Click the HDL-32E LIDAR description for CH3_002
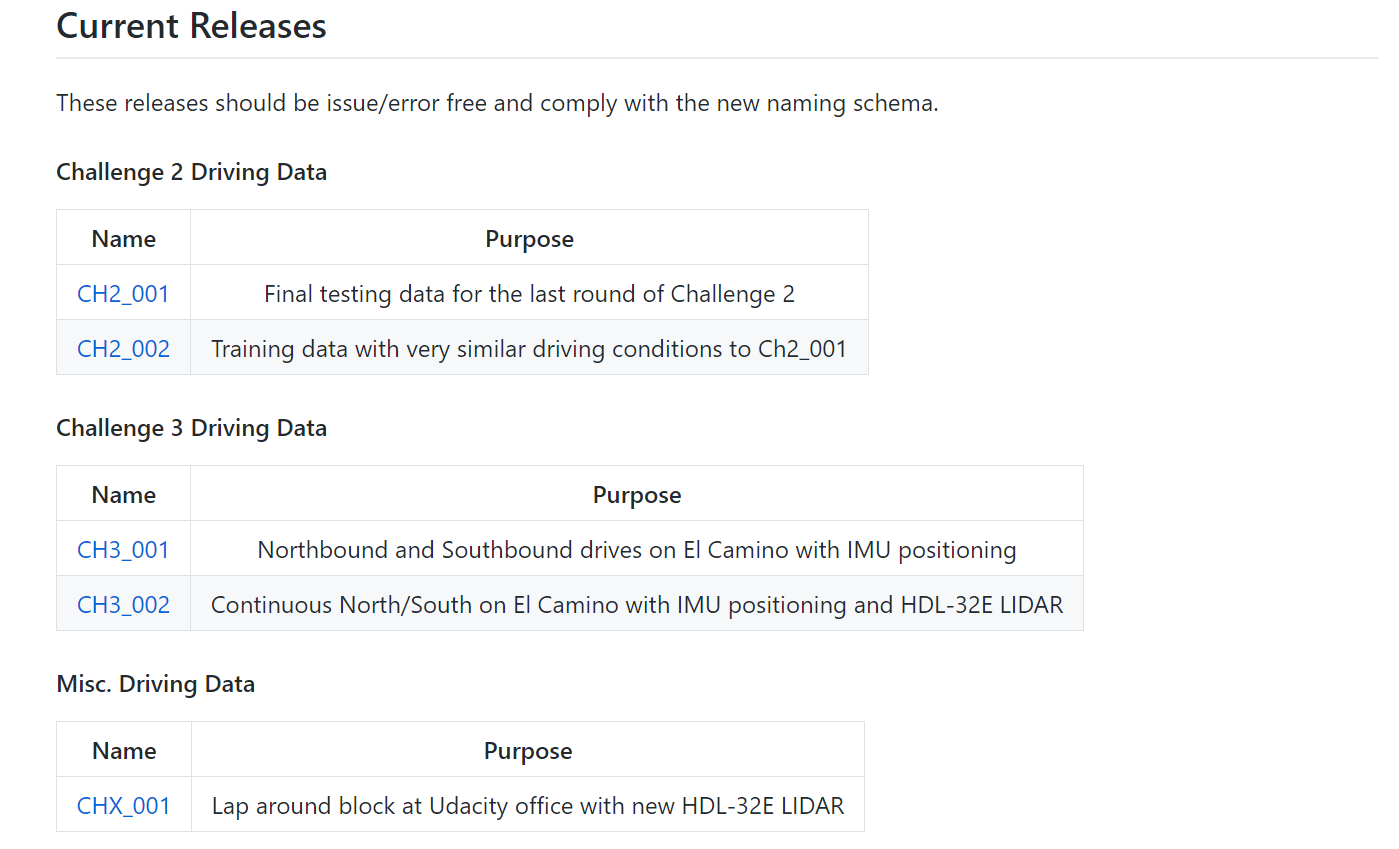The height and width of the screenshot is (849, 1399). point(637,604)
